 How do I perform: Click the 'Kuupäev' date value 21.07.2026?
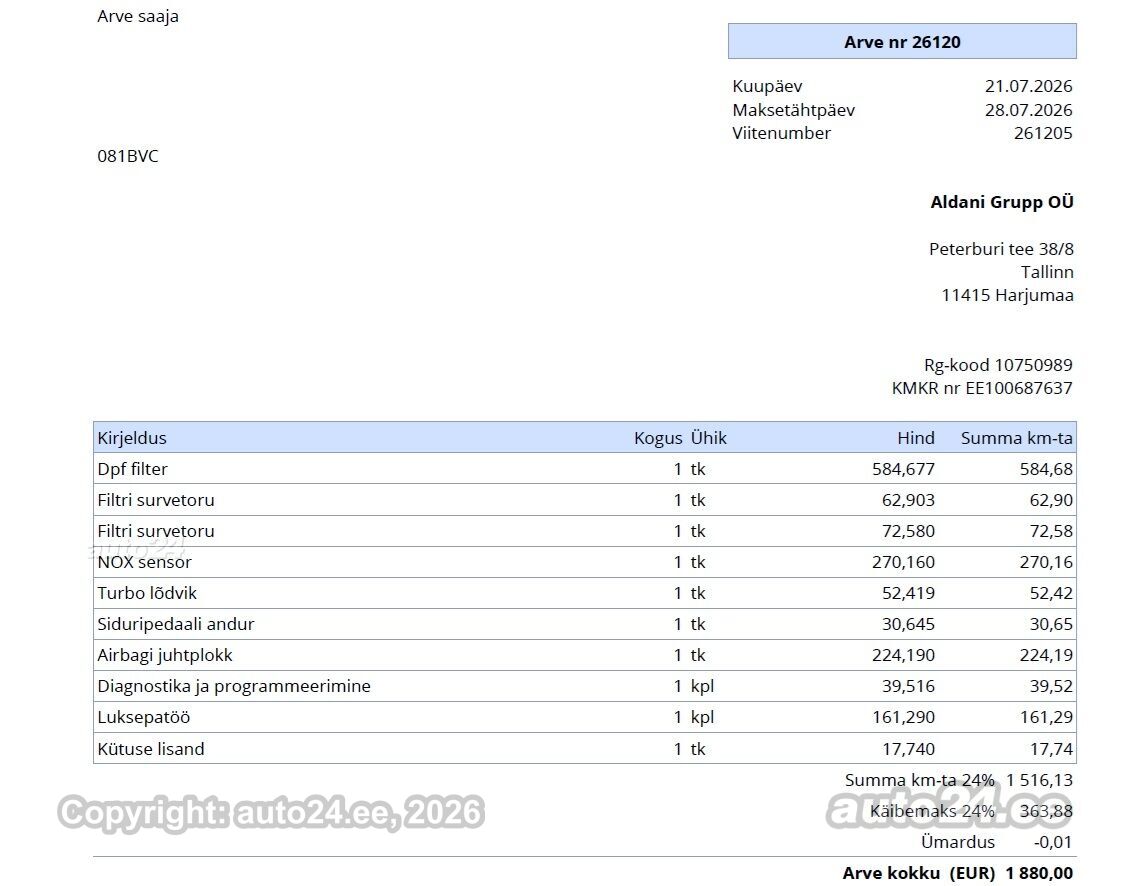click(x=1028, y=86)
